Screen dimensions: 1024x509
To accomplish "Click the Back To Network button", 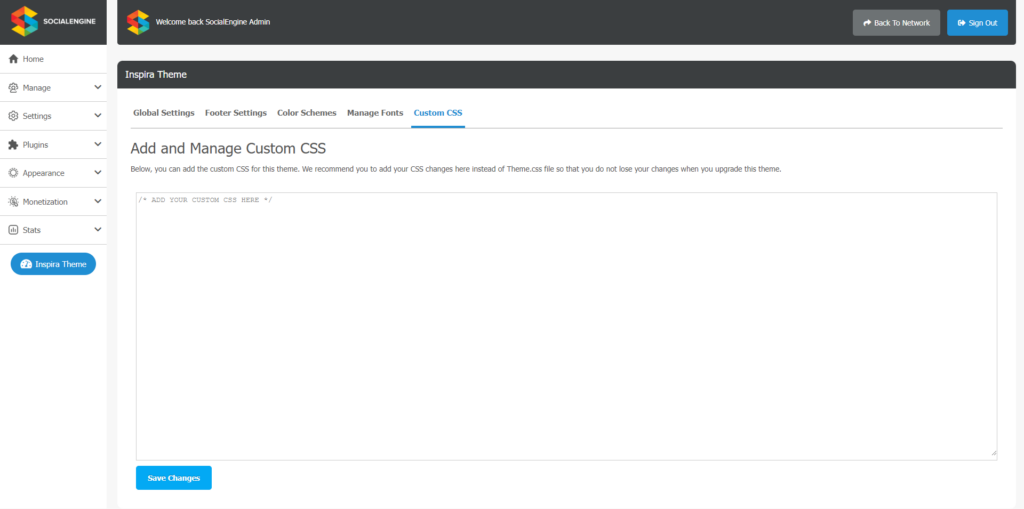I will point(896,23).
